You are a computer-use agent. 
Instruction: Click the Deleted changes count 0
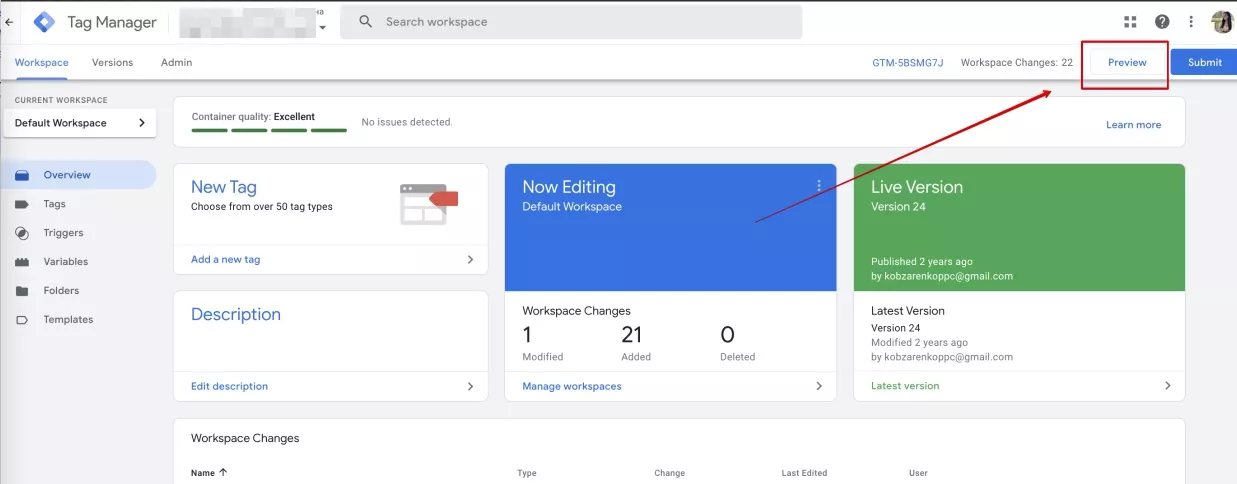(x=727, y=335)
